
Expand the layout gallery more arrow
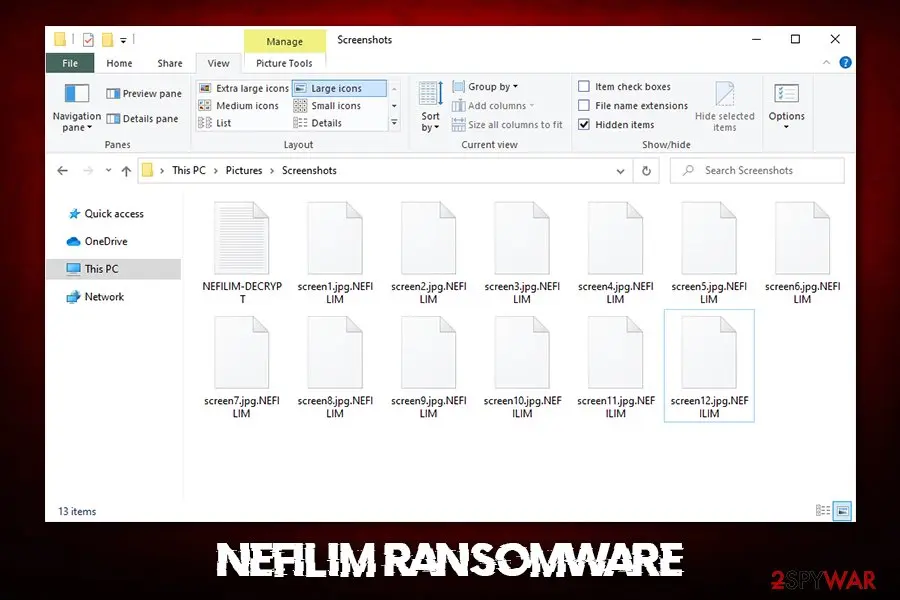click(394, 122)
